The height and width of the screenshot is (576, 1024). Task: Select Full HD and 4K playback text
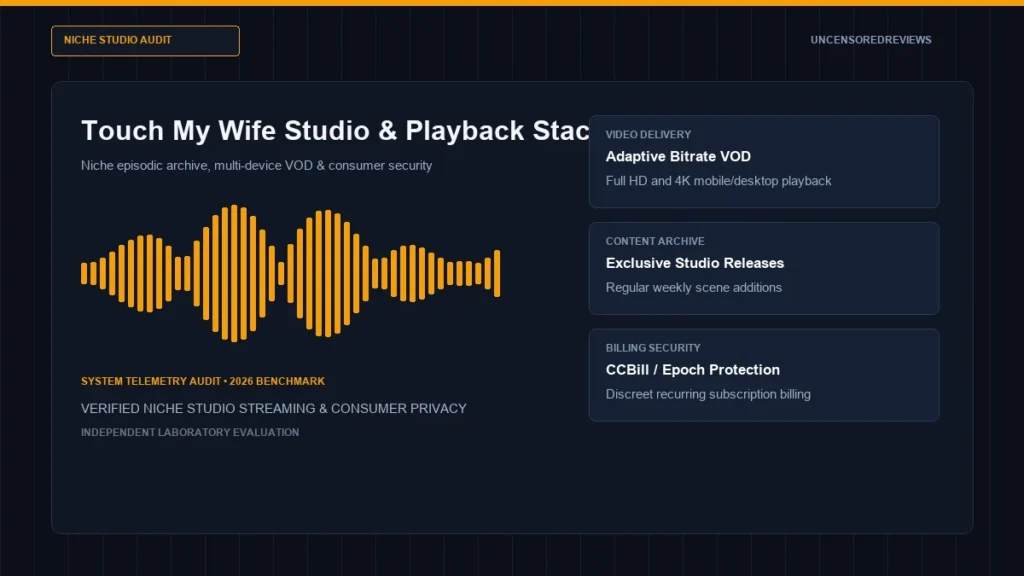718,181
